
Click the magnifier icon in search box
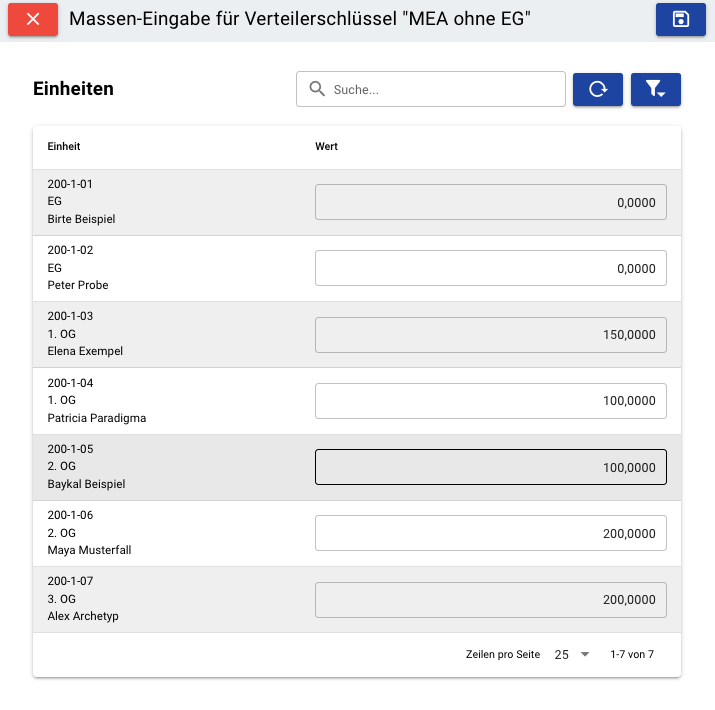coord(317,89)
